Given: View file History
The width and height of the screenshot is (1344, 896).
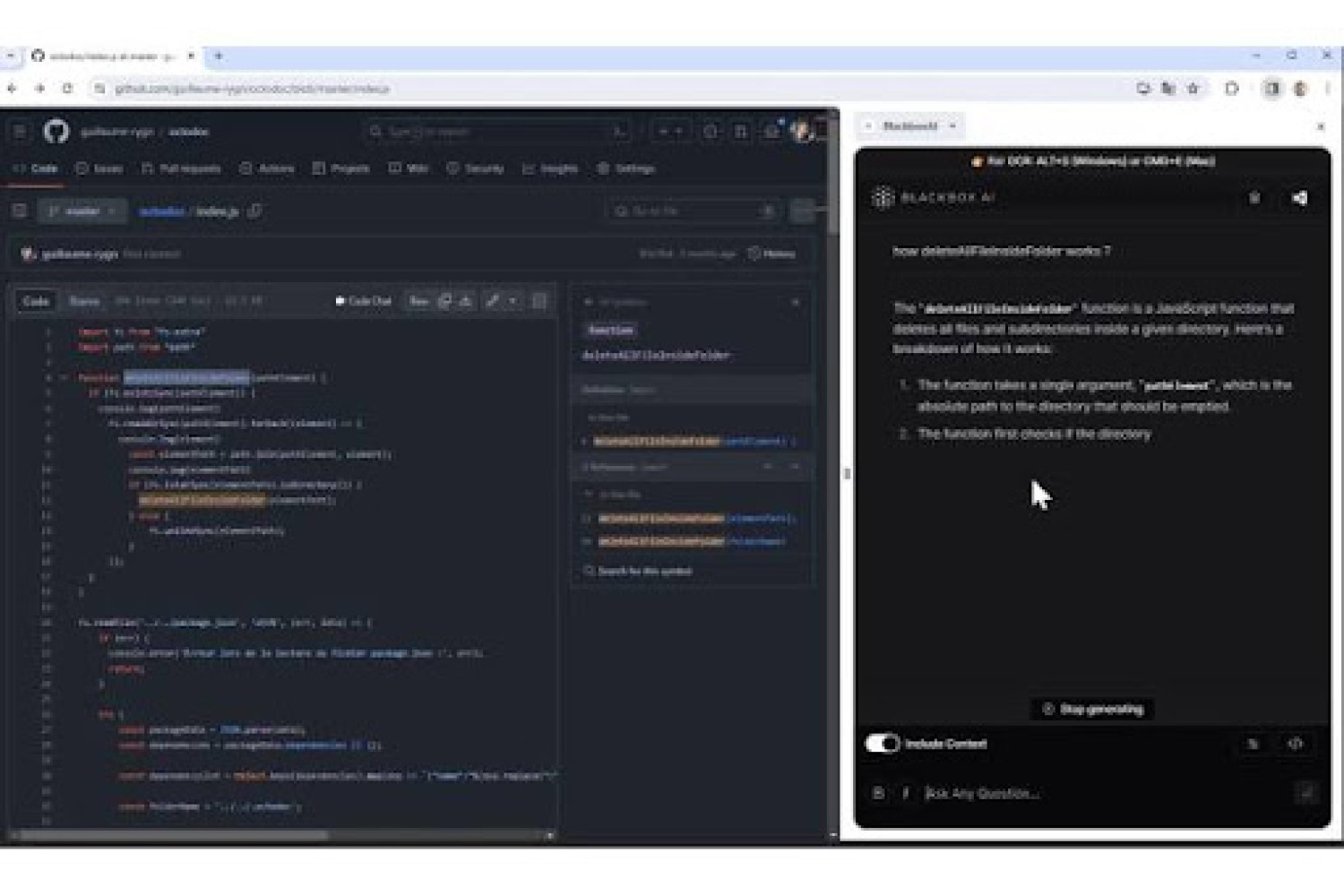Looking at the screenshot, I should point(772,254).
